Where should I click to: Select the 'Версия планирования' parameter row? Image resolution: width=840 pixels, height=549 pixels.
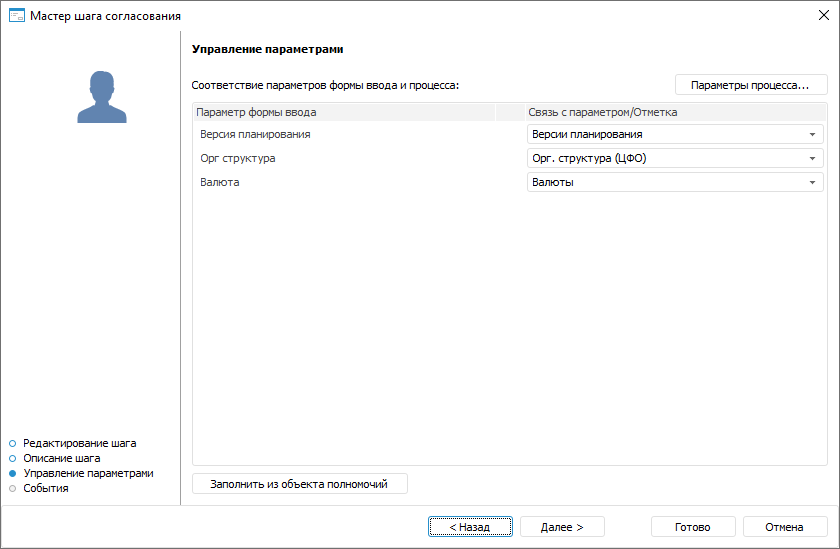255,134
